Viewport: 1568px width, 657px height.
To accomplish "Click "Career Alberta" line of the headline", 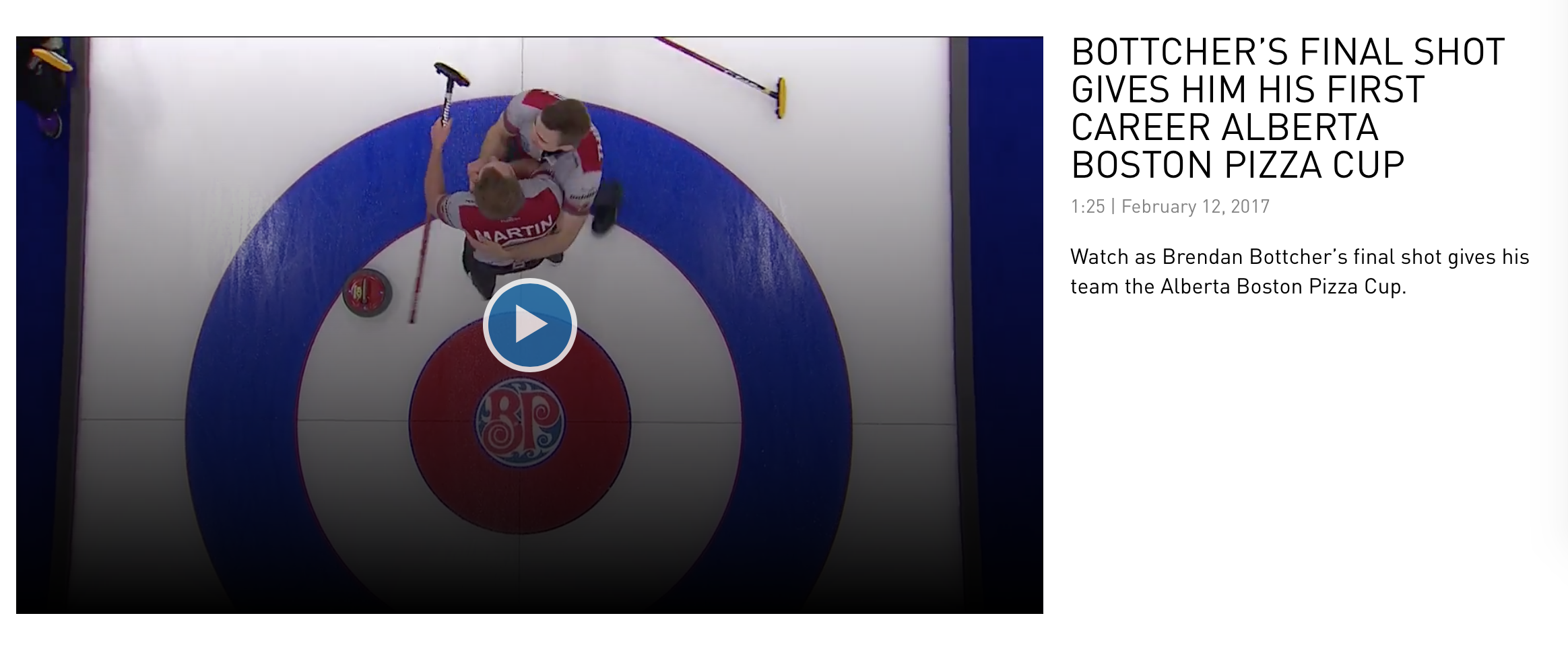I will (1224, 127).
